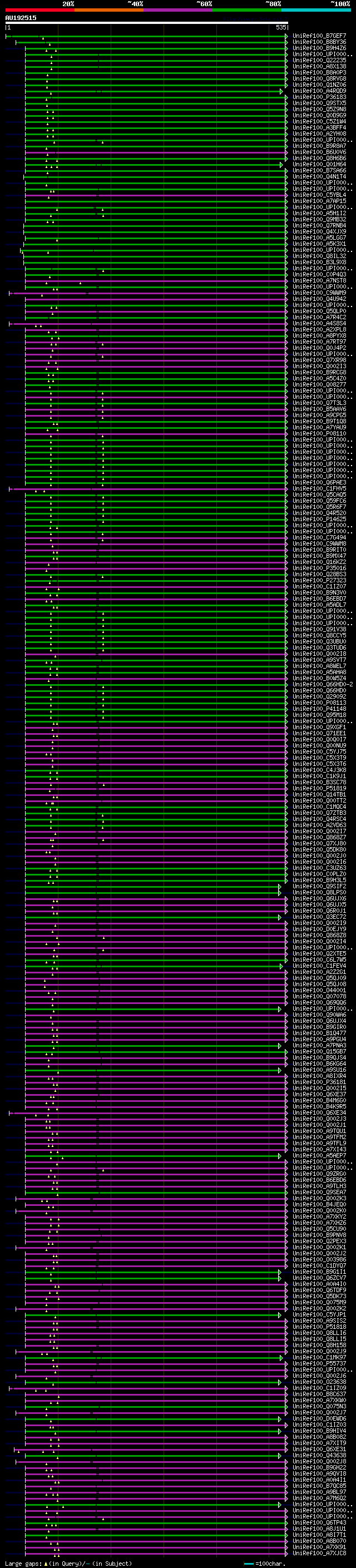356x1568 pixels.
Task: Click the red 20% identity legend segment
Action: tap(39, 11)
